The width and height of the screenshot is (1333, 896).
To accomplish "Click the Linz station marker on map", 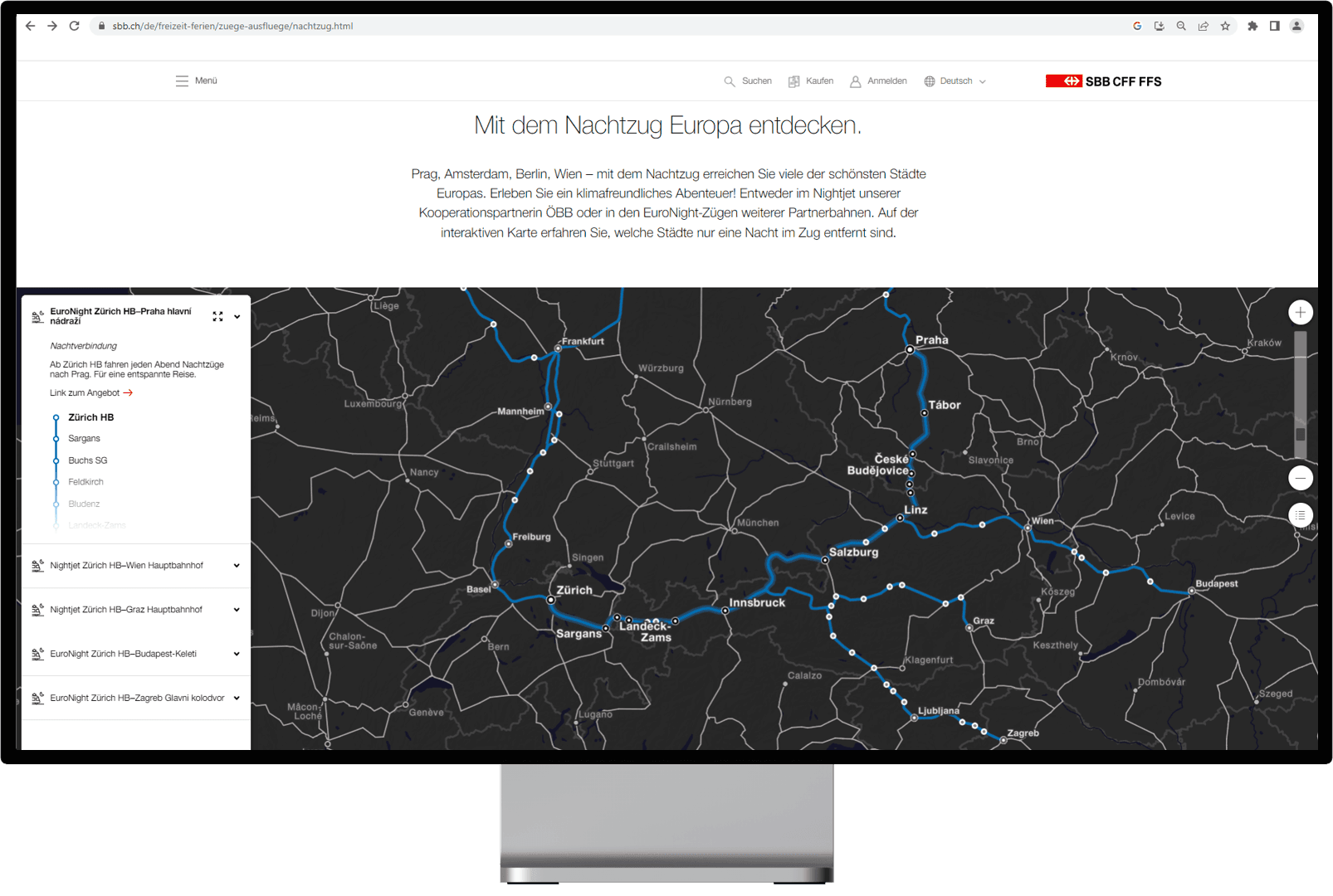I will [900, 518].
